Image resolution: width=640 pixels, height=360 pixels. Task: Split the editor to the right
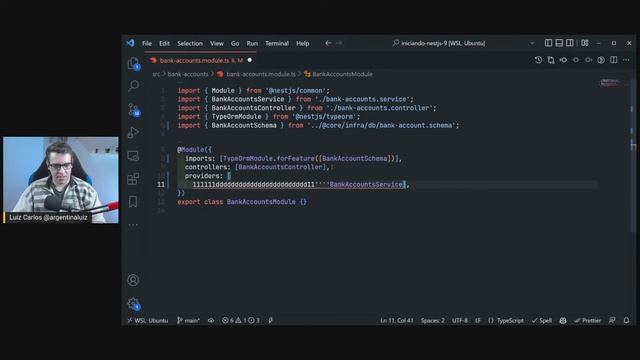point(613,60)
